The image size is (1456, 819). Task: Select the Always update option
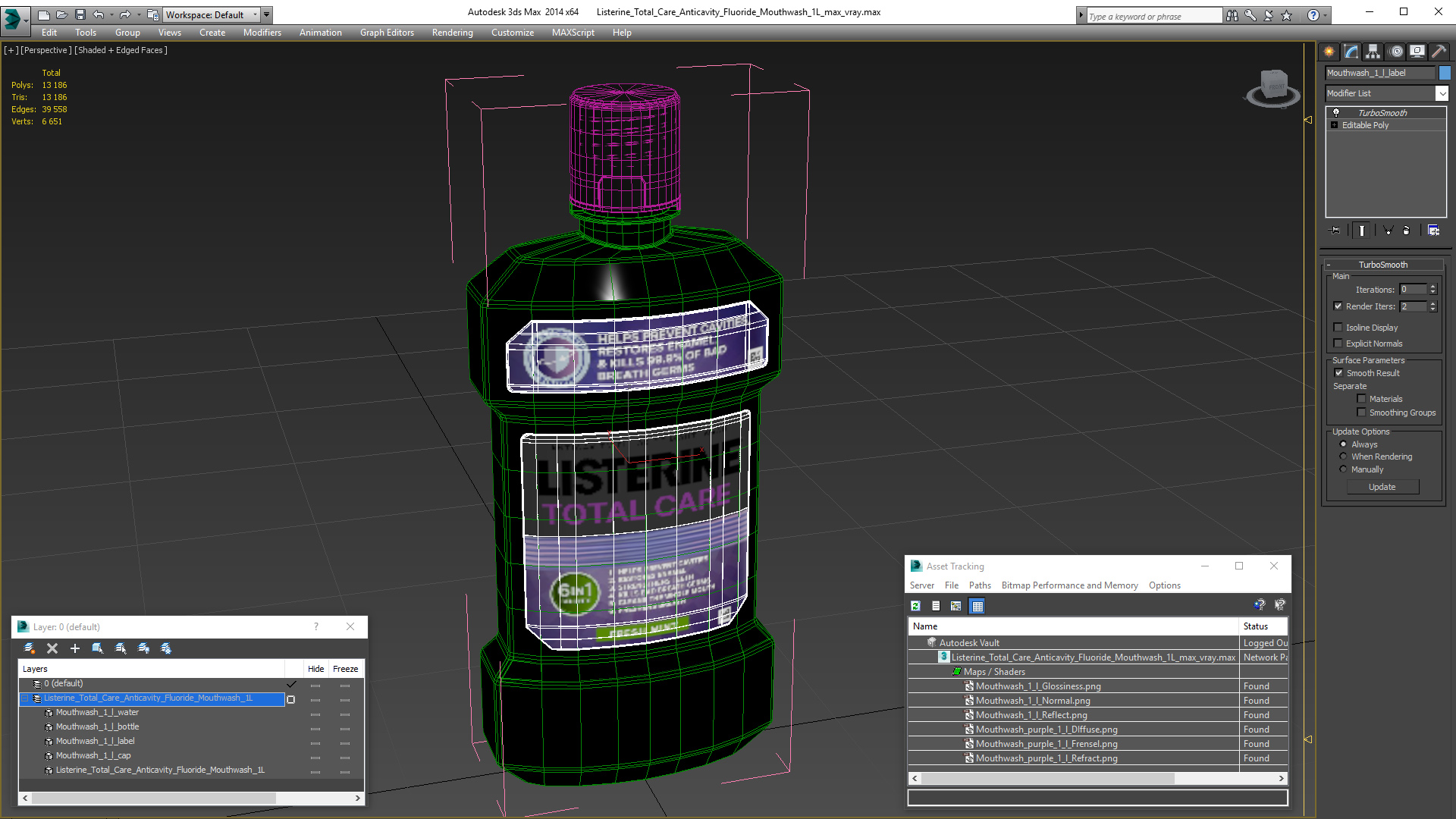(x=1343, y=444)
